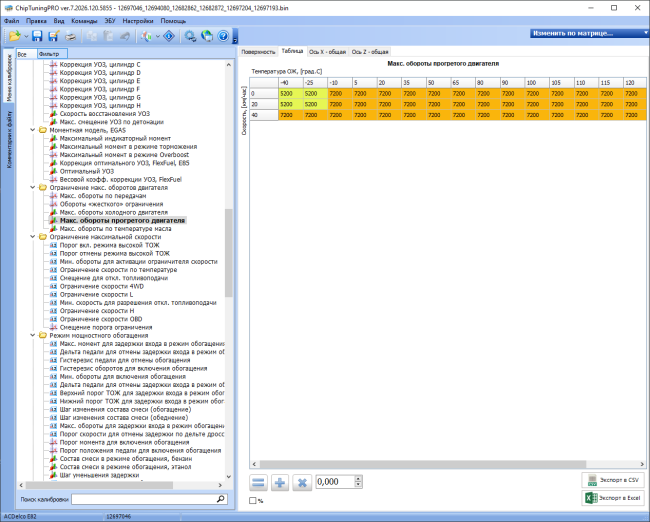Open settings via the gear toolbar icon
Screen dimensions: 650x522
point(190,36)
